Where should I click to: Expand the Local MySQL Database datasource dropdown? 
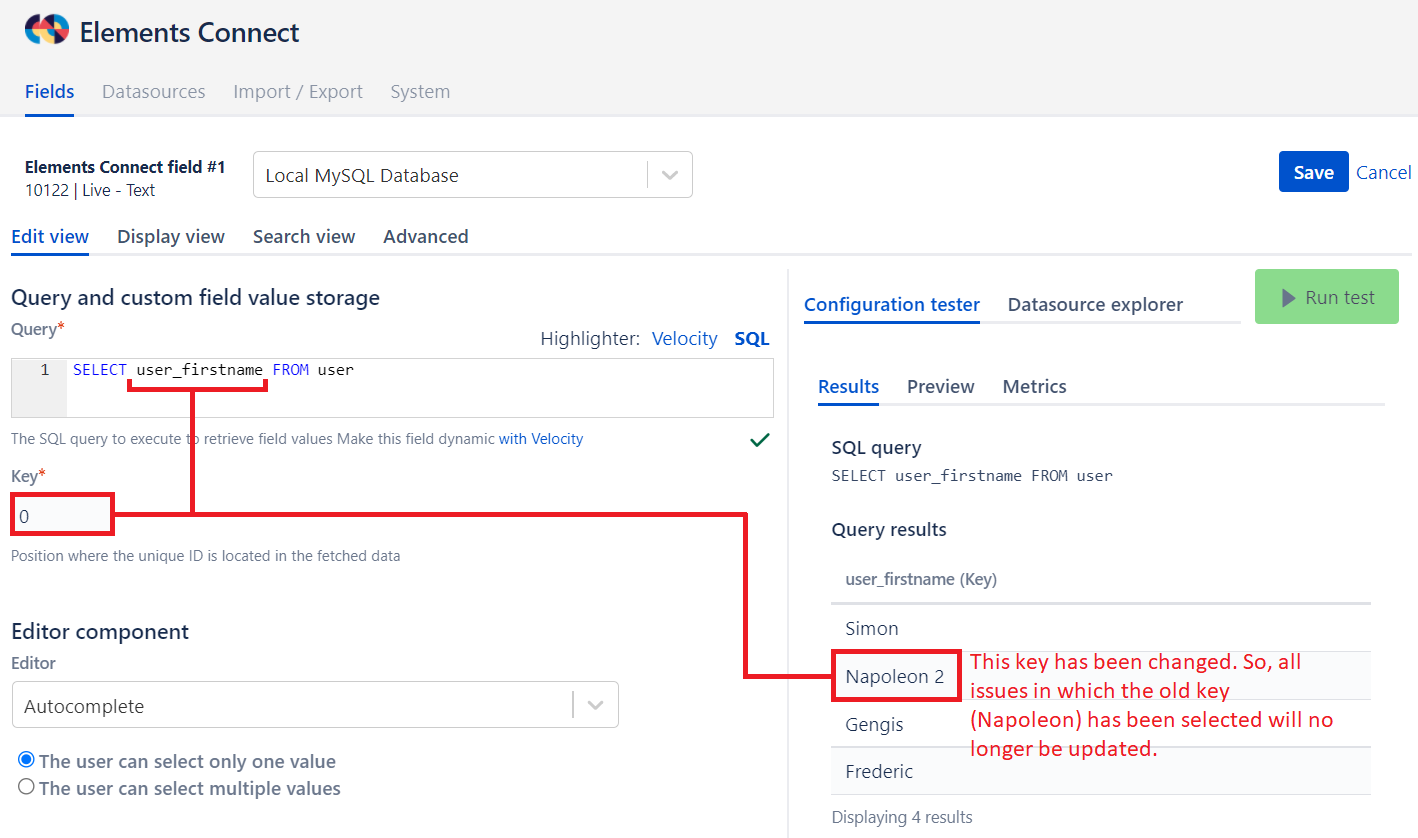[669, 175]
